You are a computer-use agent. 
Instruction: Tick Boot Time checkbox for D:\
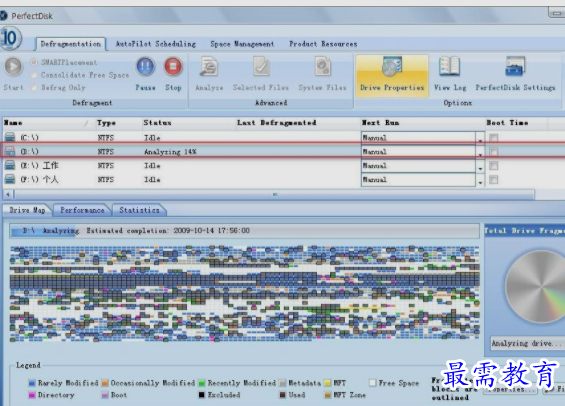pos(494,152)
